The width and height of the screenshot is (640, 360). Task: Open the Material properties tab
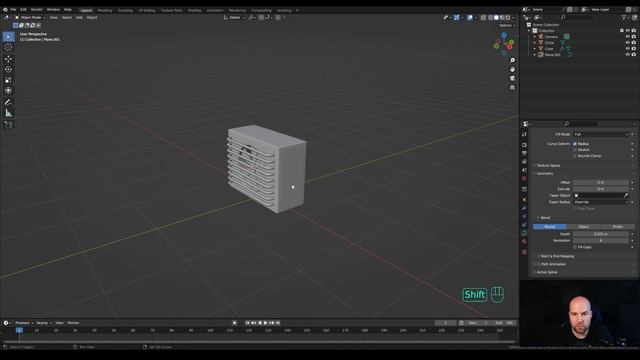tap(524, 242)
